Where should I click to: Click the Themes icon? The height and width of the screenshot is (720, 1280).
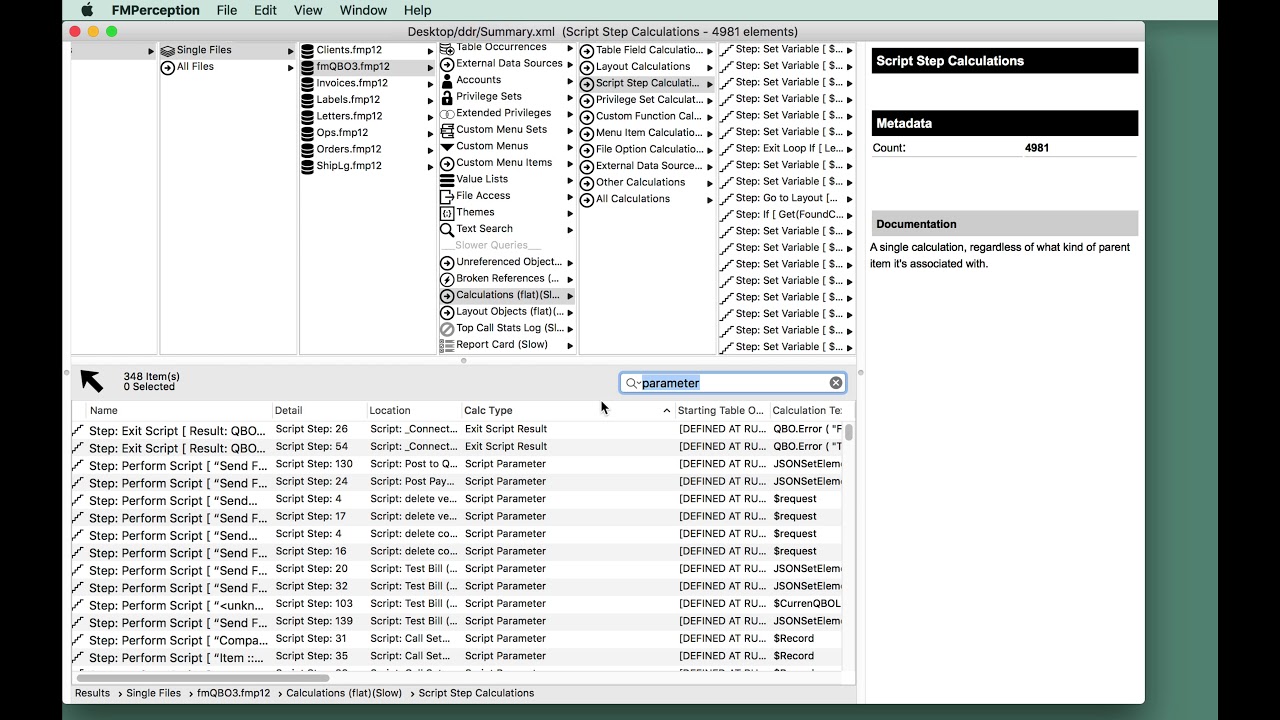pyautogui.click(x=447, y=212)
